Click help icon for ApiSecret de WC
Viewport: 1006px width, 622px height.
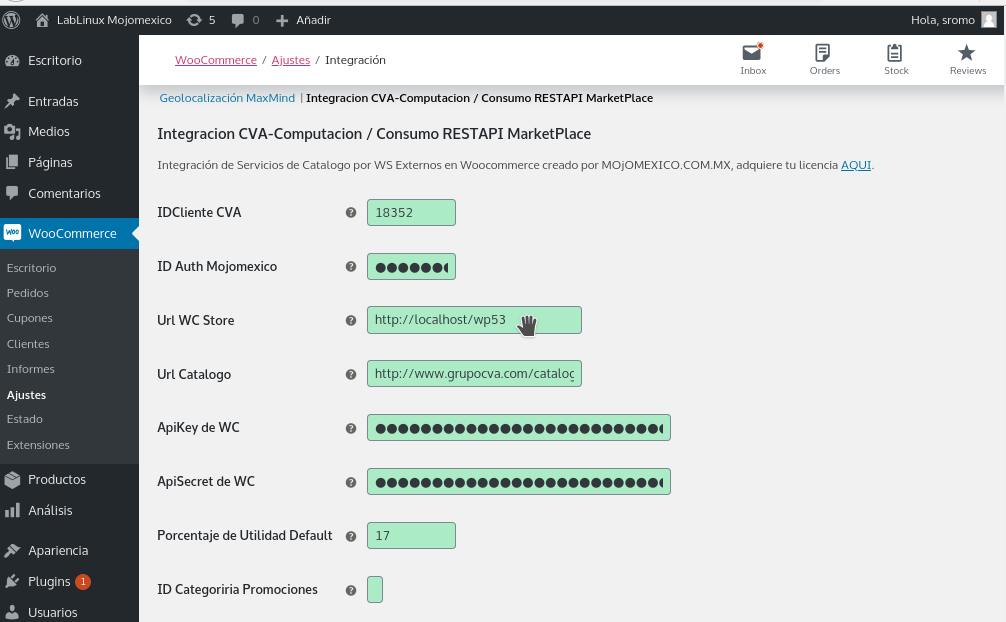click(x=351, y=482)
